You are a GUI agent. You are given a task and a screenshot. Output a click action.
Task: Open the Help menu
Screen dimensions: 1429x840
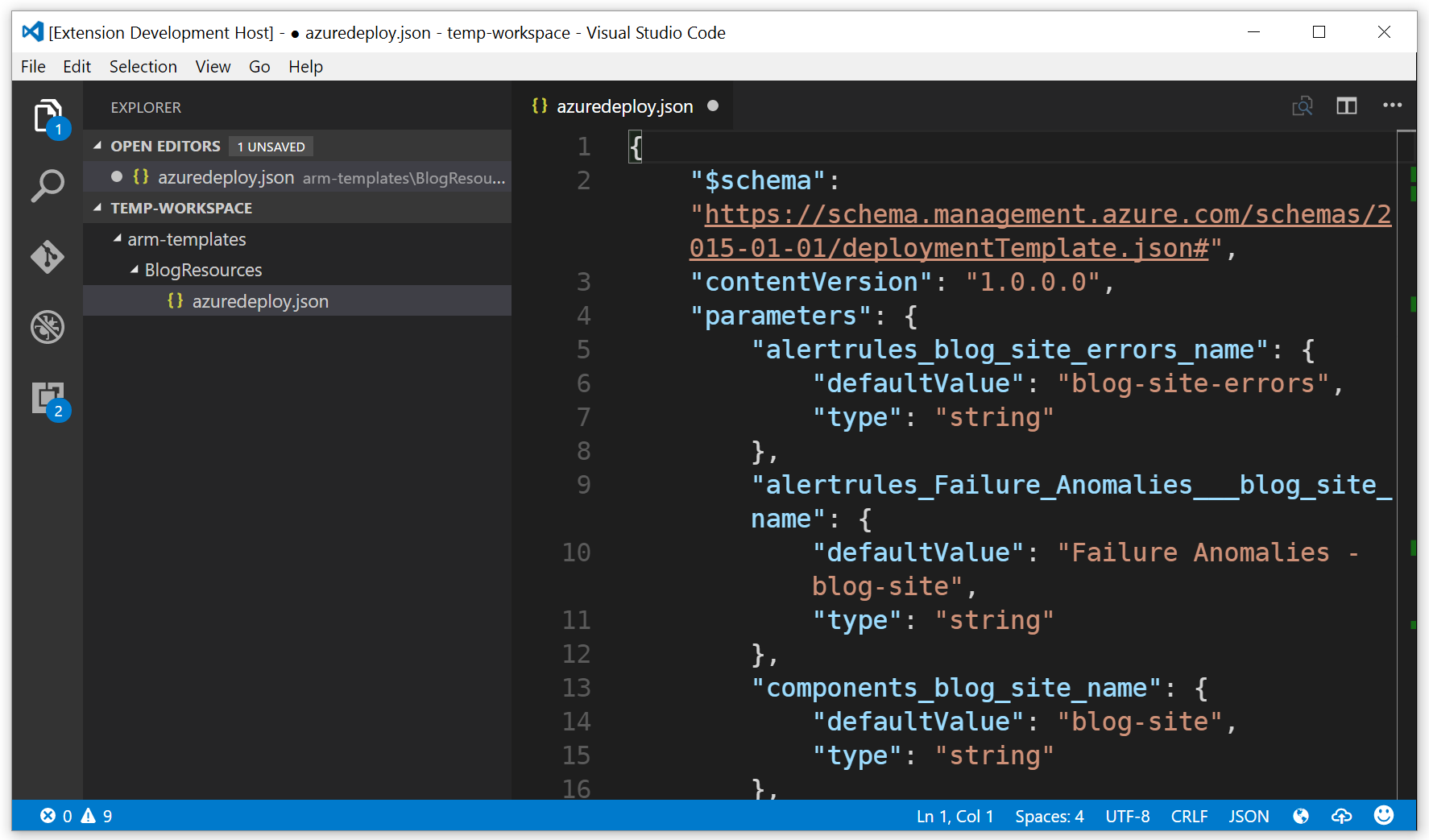(306, 67)
